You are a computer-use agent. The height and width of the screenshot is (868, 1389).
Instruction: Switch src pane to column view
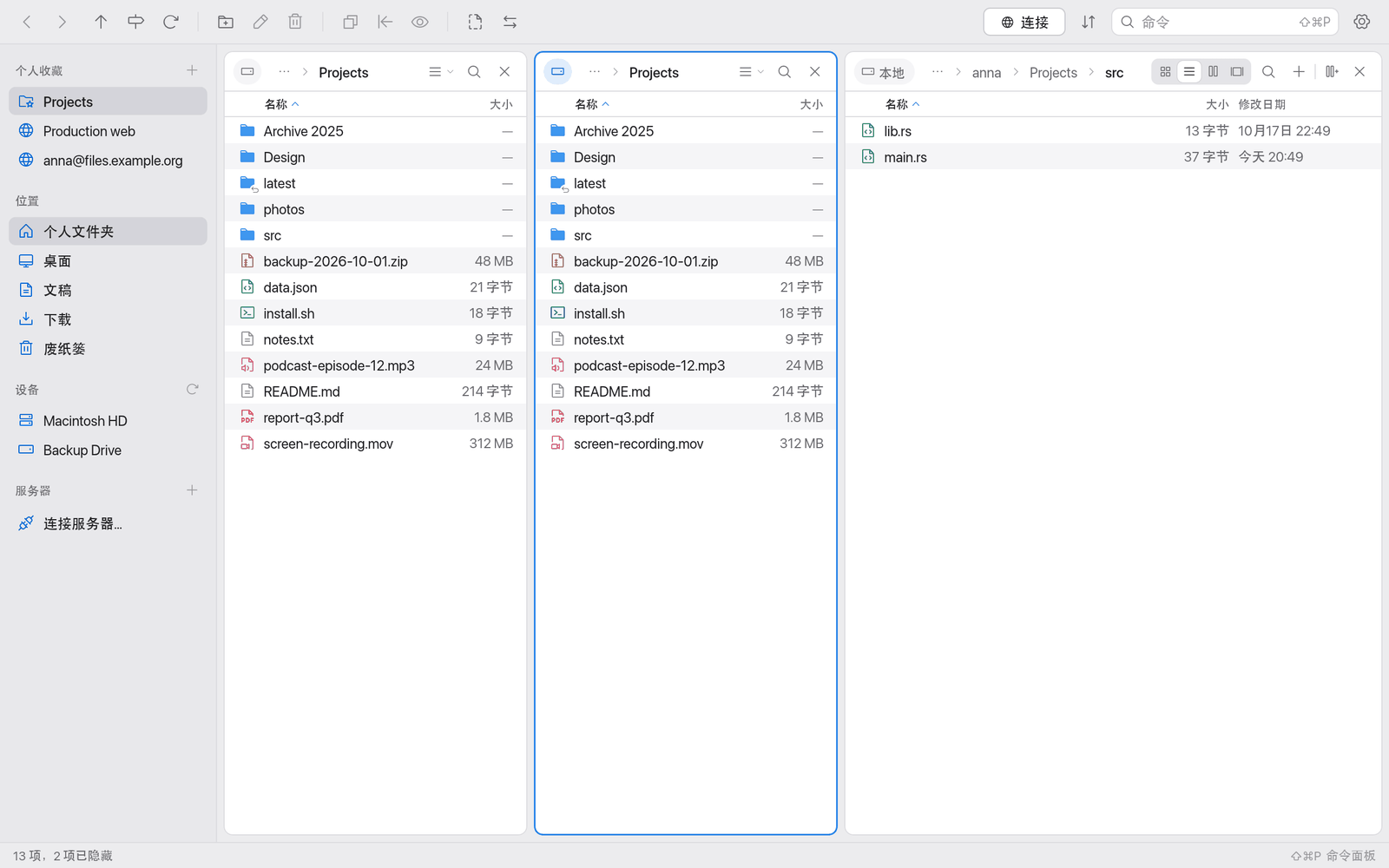[x=1214, y=72]
